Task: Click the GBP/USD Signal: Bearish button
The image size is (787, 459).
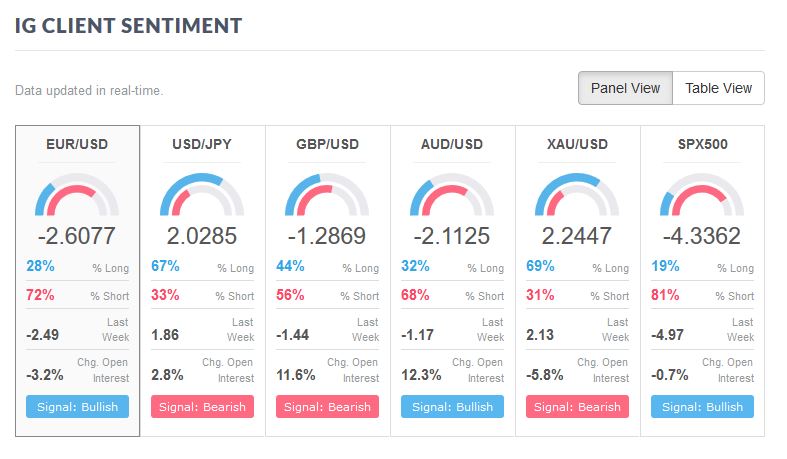Action: (327, 407)
